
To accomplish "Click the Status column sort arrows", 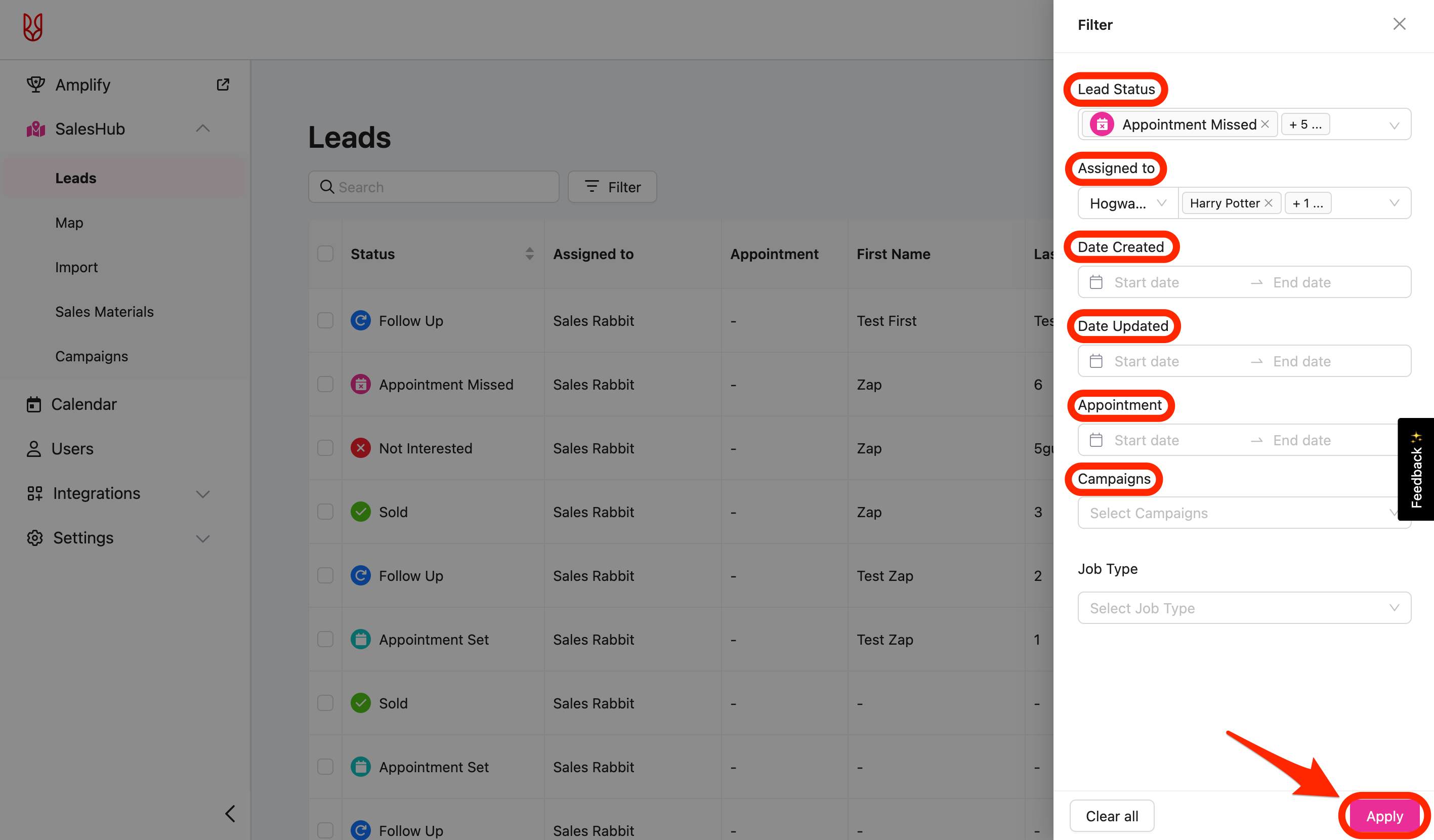I will click(x=529, y=254).
